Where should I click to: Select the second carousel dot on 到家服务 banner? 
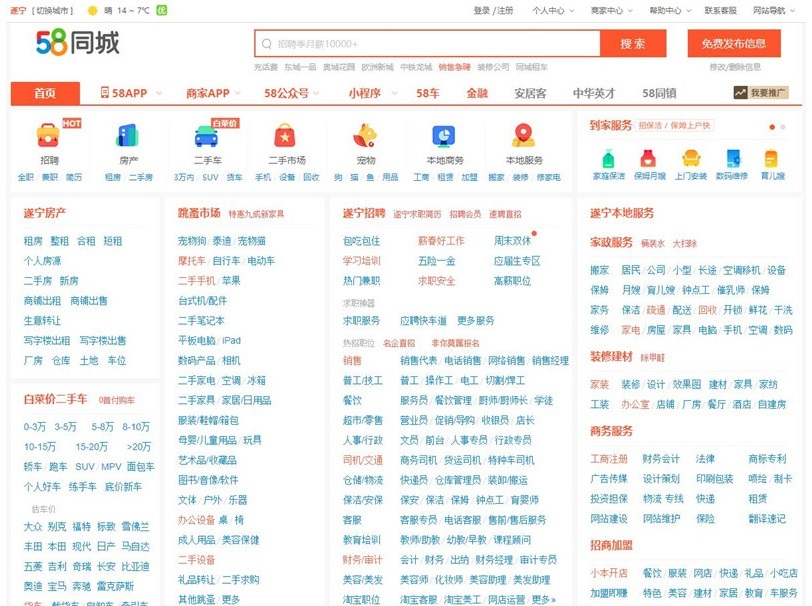[x=782, y=128]
